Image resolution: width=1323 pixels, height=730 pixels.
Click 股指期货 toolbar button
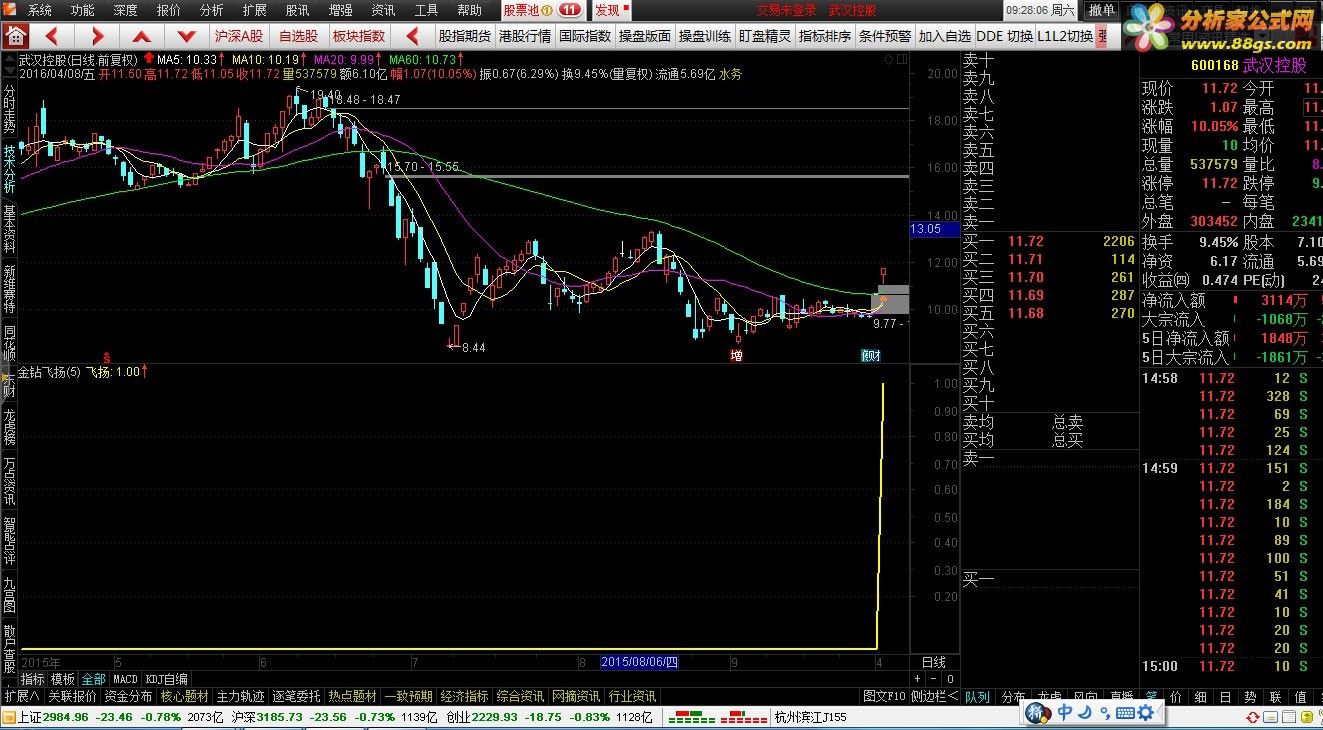466,36
